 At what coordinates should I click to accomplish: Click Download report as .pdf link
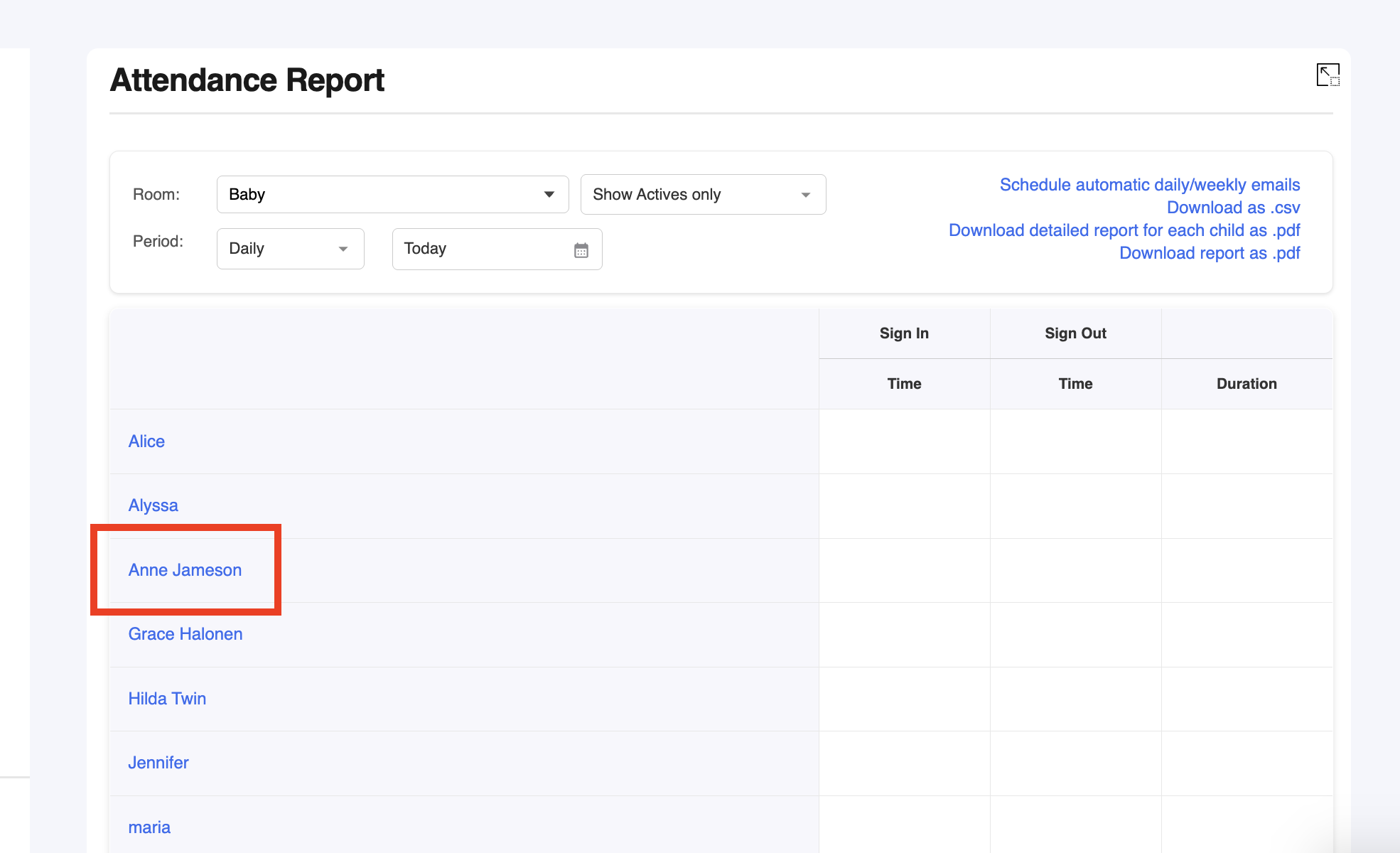point(1209,253)
